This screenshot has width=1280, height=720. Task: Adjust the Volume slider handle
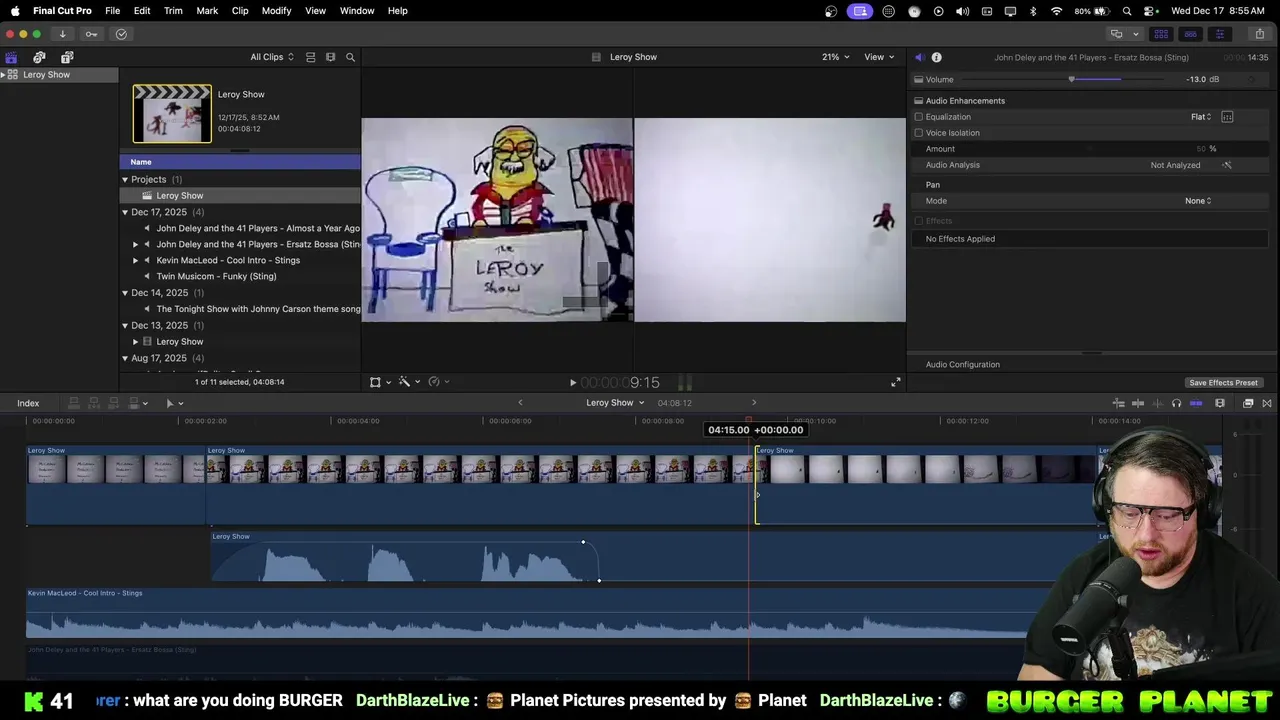point(1071,79)
